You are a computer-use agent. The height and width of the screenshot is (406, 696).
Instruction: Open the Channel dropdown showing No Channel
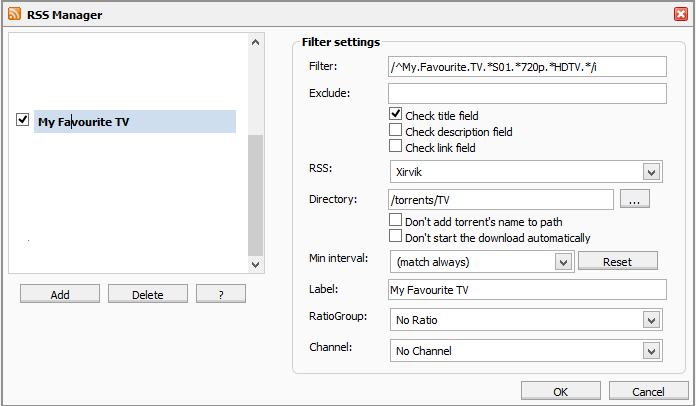click(526, 351)
